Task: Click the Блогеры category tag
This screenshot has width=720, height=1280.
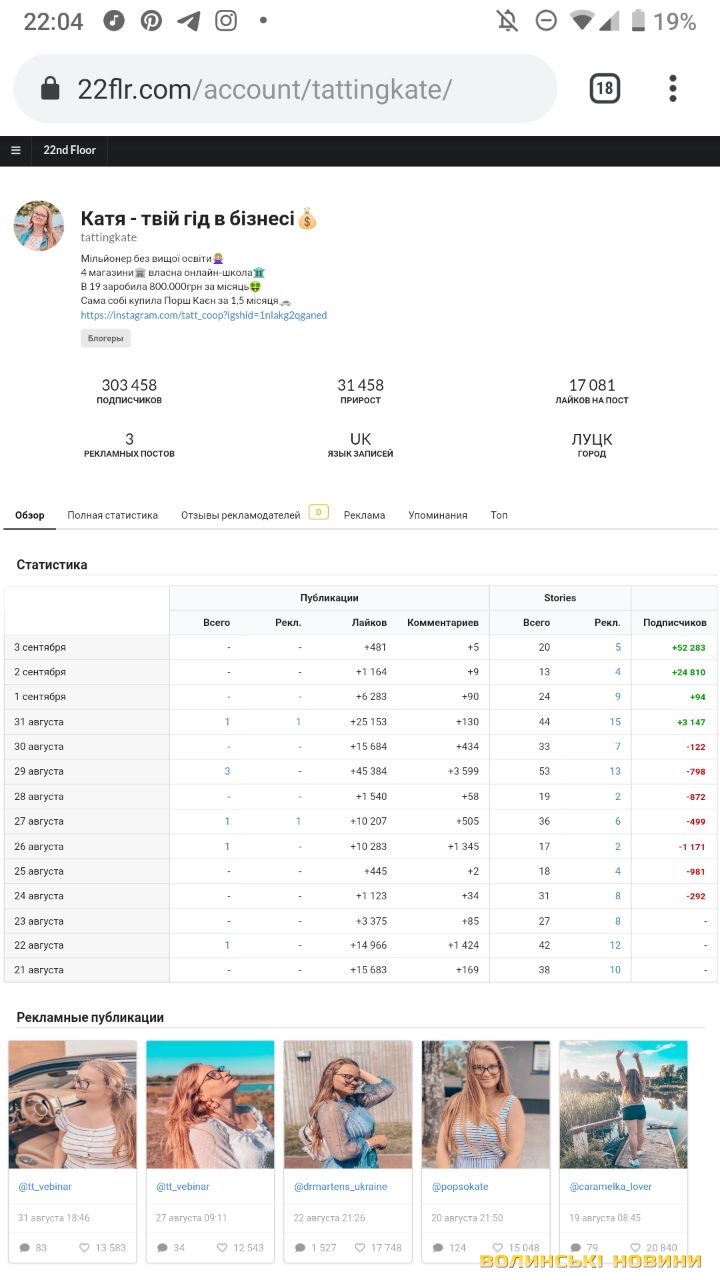Action: click(x=105, y=338)
